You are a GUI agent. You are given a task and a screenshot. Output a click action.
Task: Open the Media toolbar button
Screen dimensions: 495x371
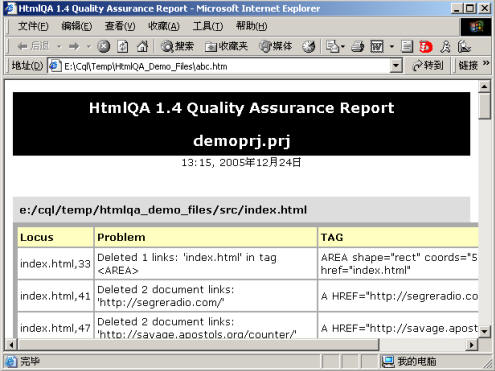[x=276, y=46]
